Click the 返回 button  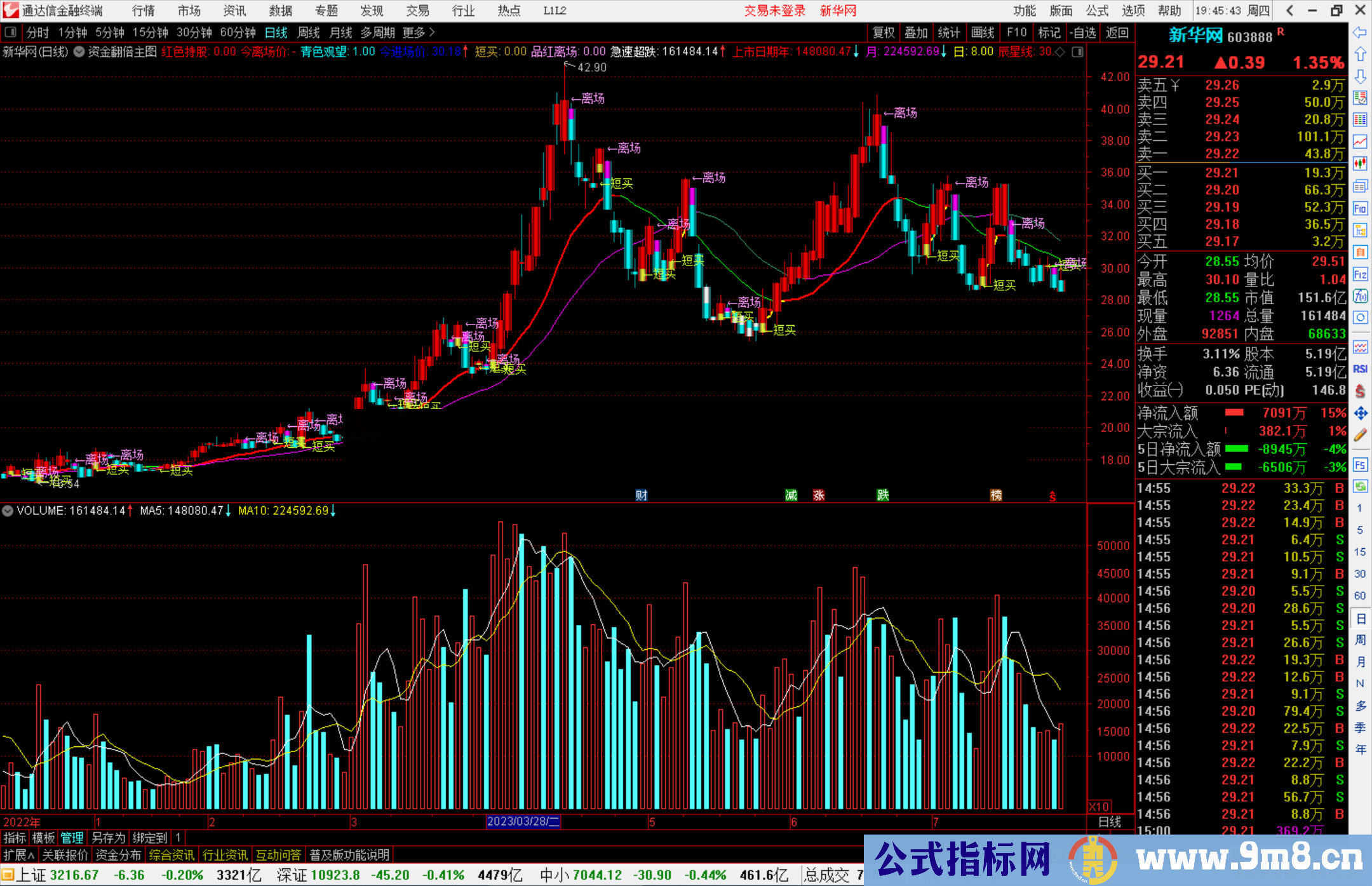(1117, 32)
